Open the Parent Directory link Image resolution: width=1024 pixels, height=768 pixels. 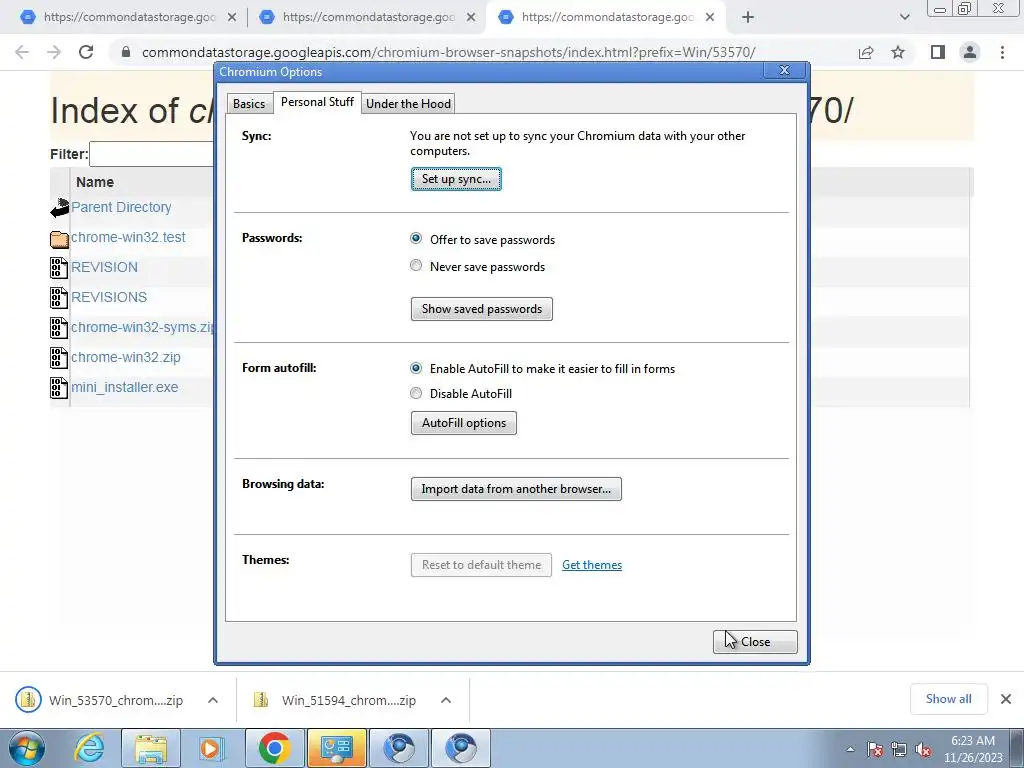coord(121,207)
